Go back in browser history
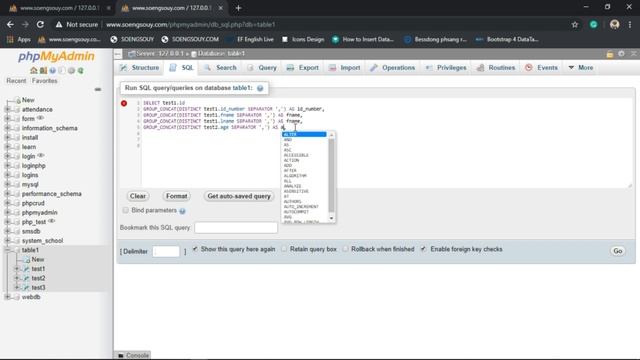Image resolution: width=640 pixels, height=360 pixels. [x=10, y=24]
